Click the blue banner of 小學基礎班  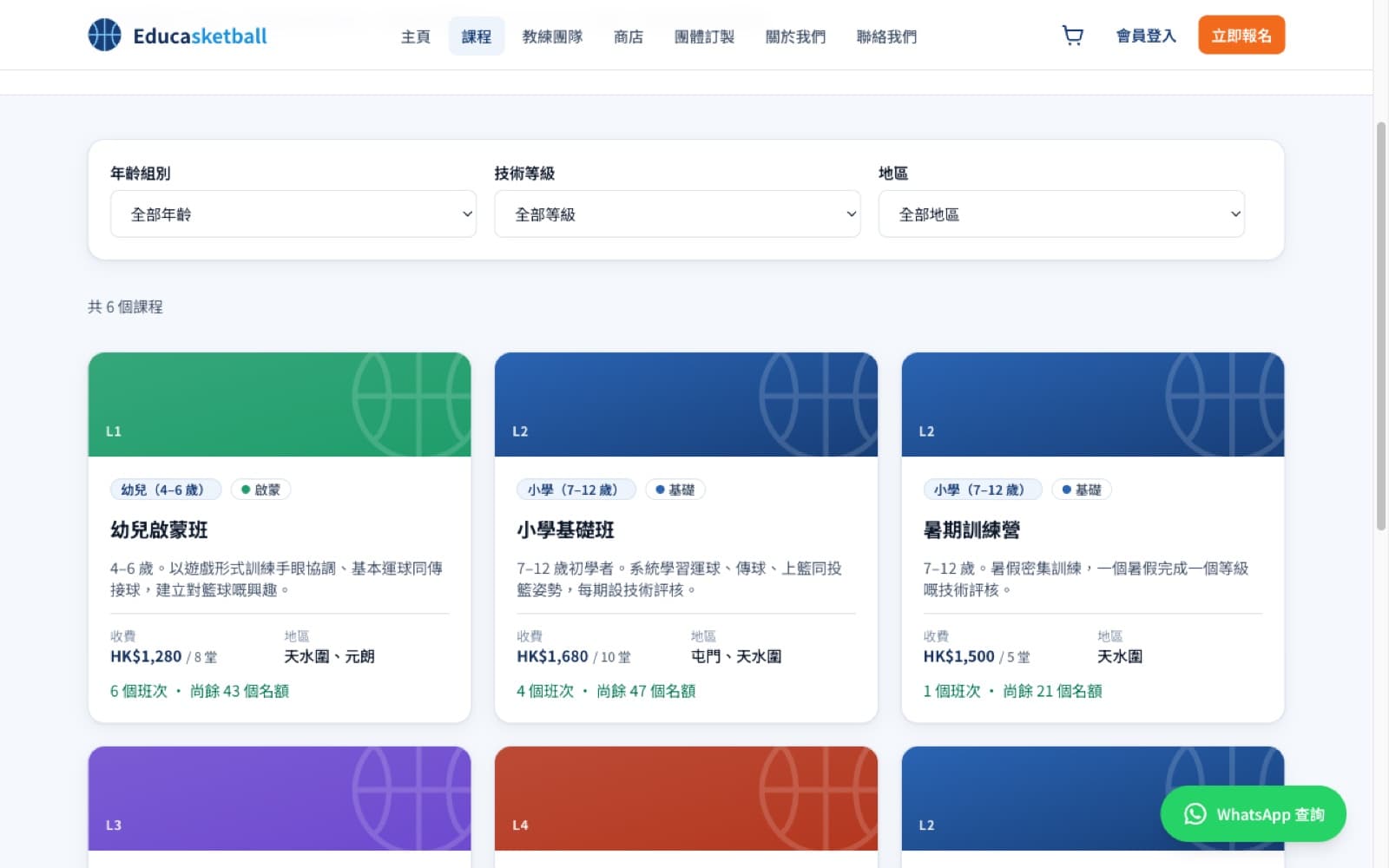[686, 404]
